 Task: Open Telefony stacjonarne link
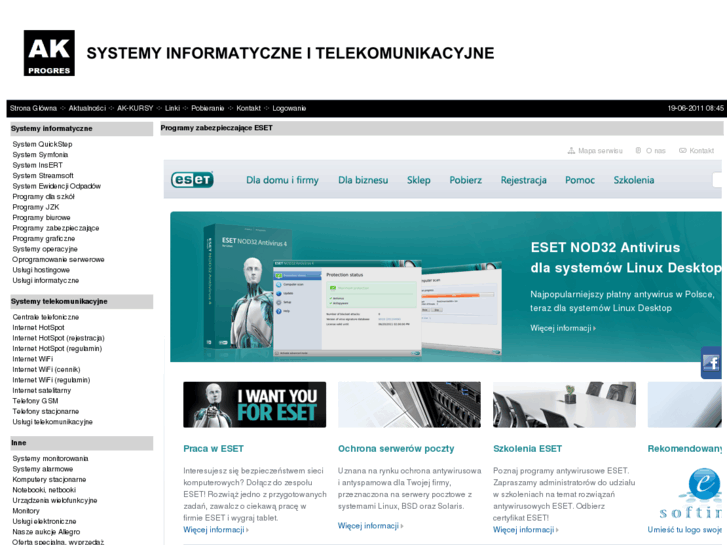(45, 411)
